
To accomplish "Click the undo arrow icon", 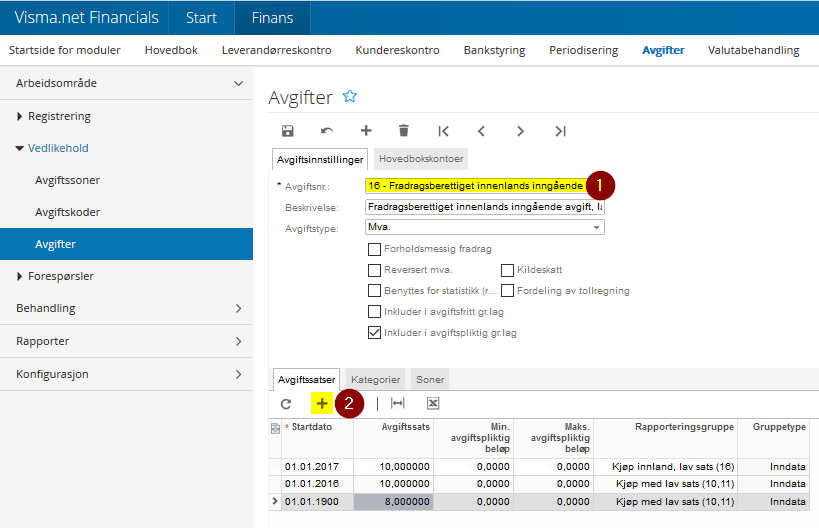I will click(327, 131).
